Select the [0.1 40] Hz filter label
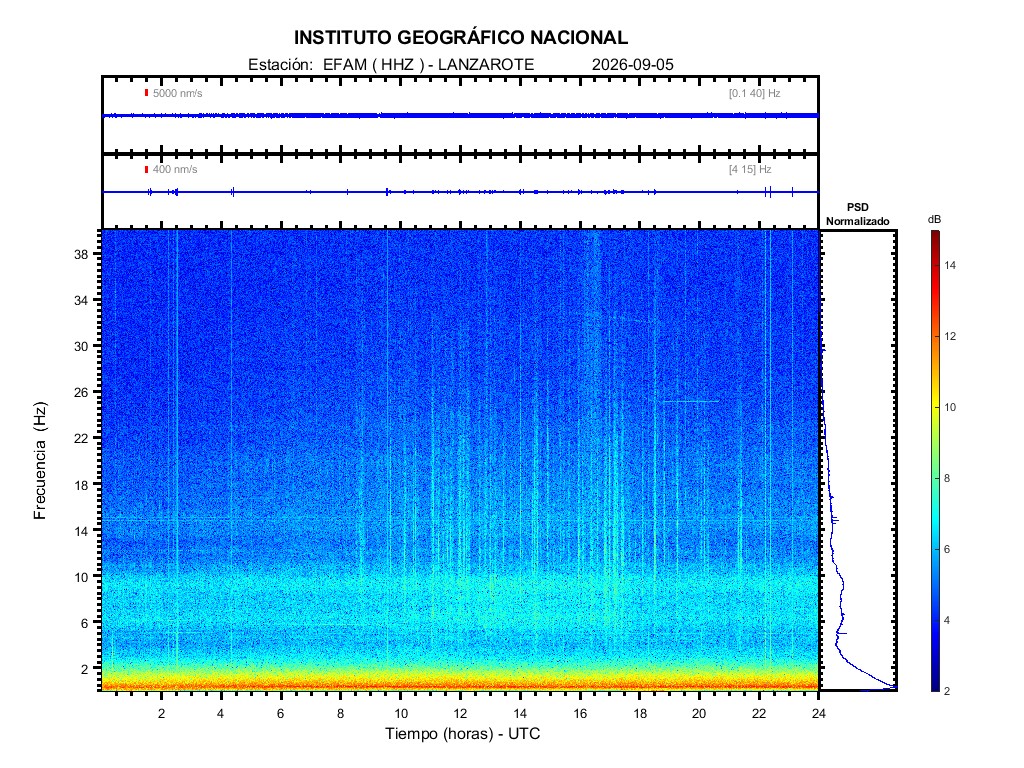The image size is (1024, 768). [x=755, y=93]
